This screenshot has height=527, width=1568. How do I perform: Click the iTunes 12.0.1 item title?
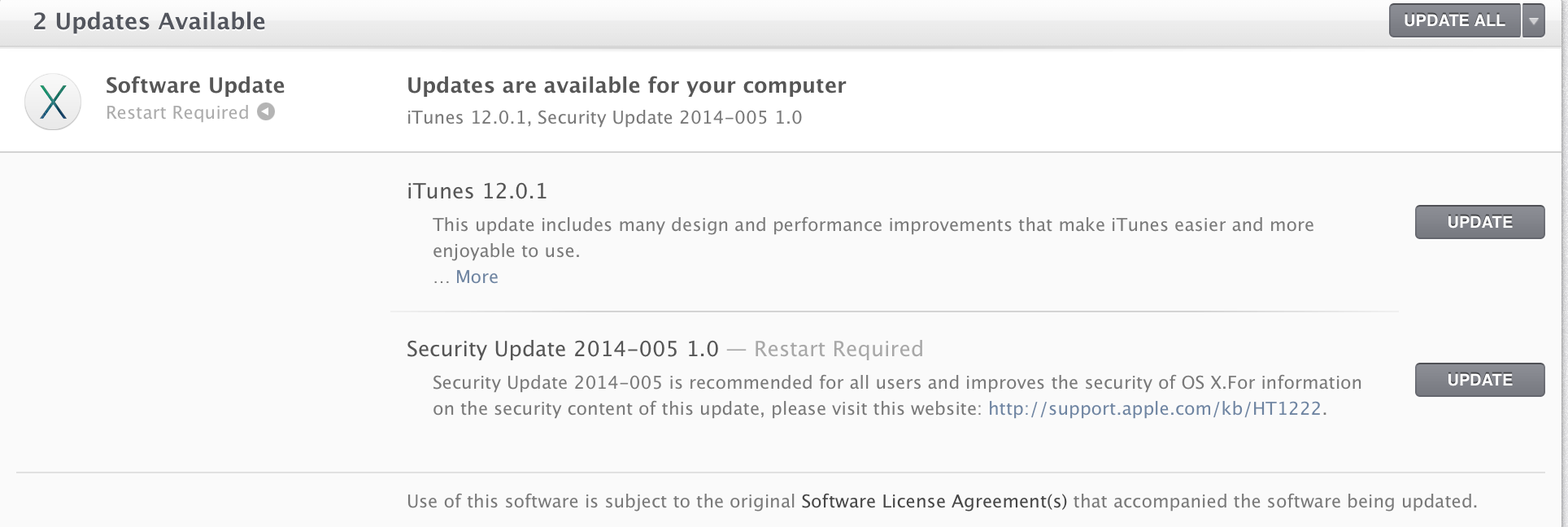(477, 191)
